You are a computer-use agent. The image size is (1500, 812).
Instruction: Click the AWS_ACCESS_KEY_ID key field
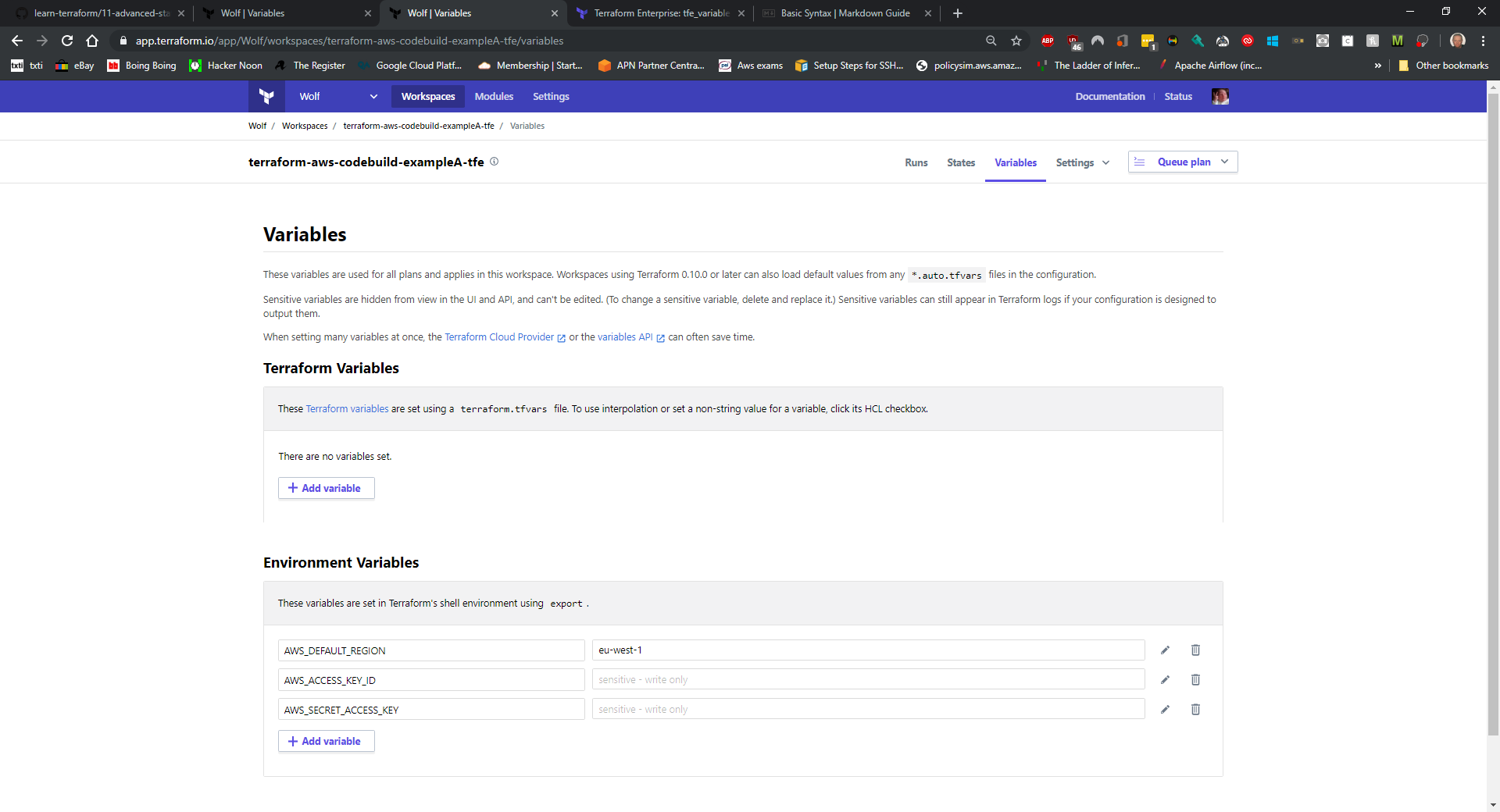(x=431, y=680)
